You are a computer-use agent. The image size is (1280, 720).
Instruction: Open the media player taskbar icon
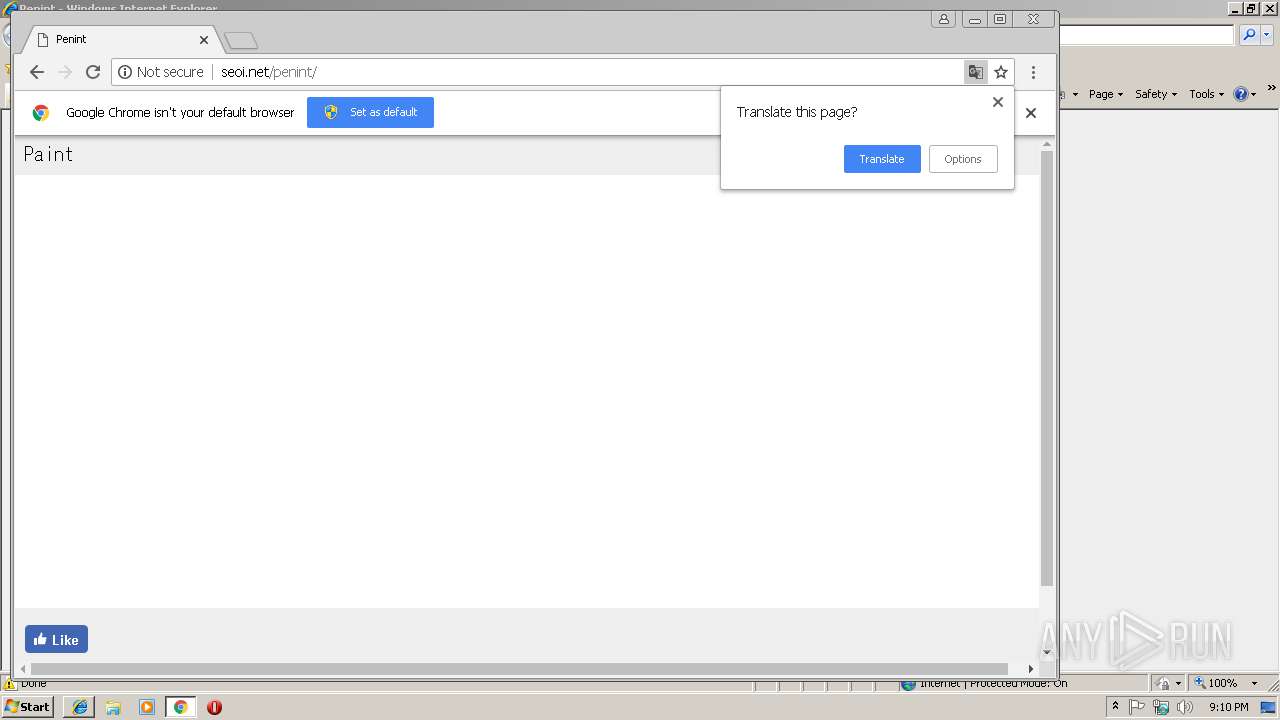pos(147,707)
